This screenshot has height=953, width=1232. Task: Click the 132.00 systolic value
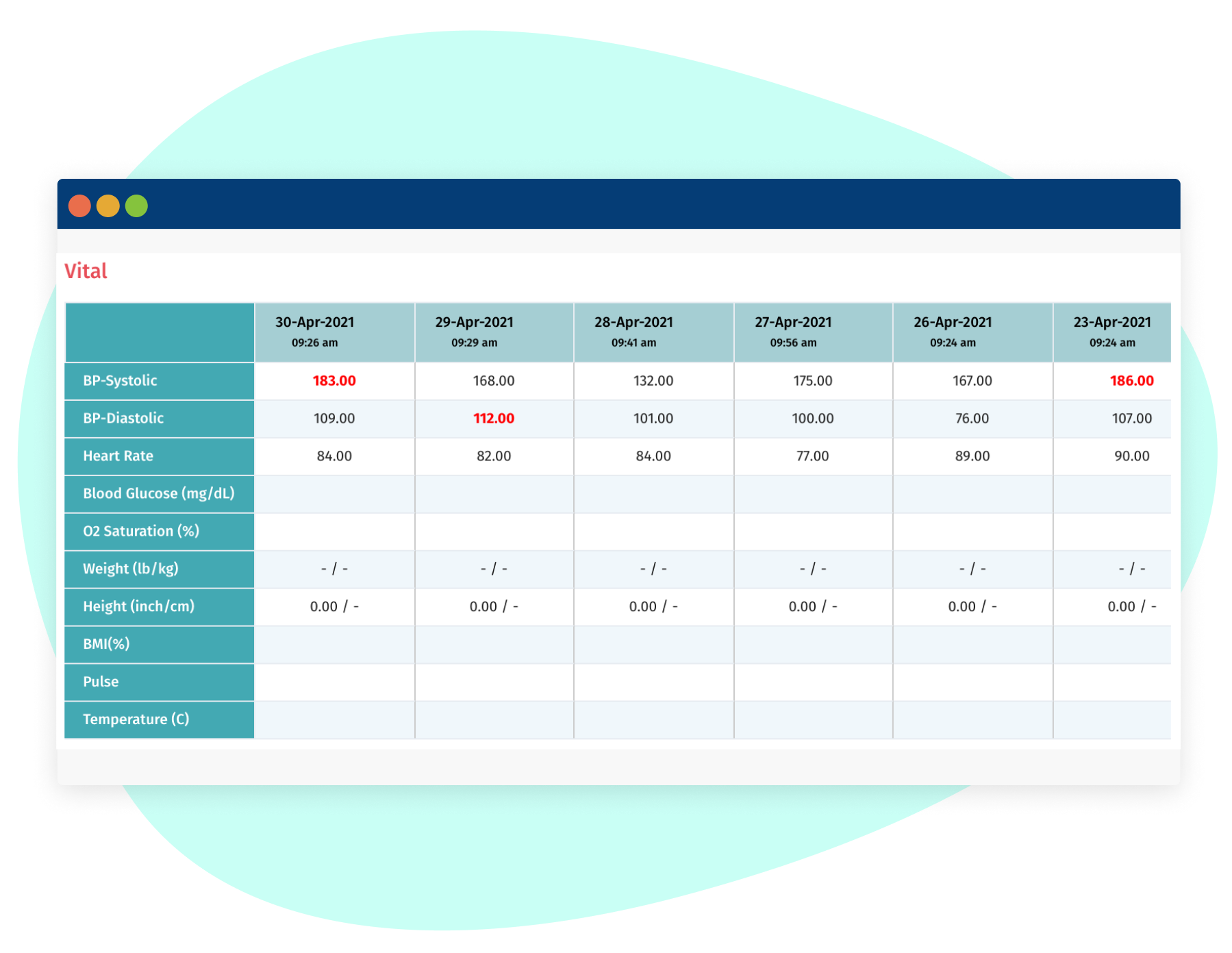653,381
